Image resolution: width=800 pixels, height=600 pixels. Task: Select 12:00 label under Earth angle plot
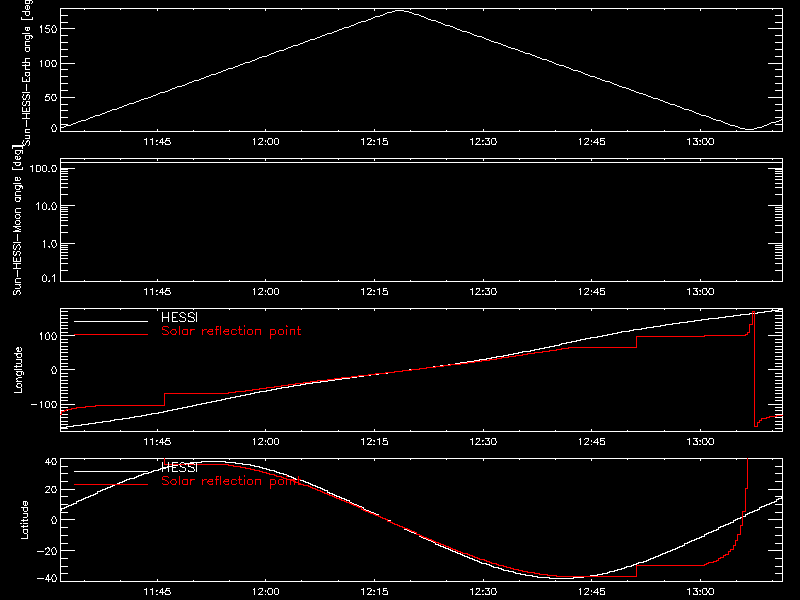[x=266, y=142]
